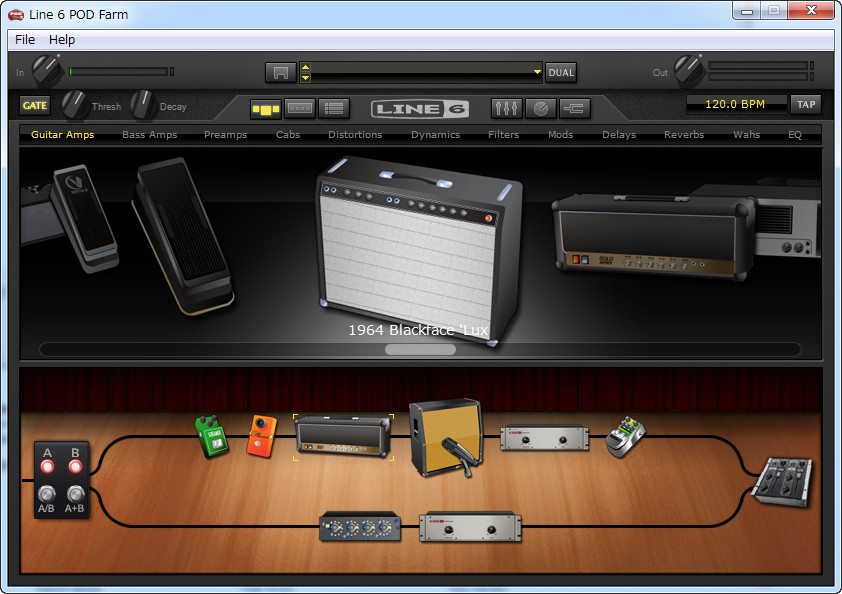Select the tan speaker cabinet with microphone

tap(446, 438)
